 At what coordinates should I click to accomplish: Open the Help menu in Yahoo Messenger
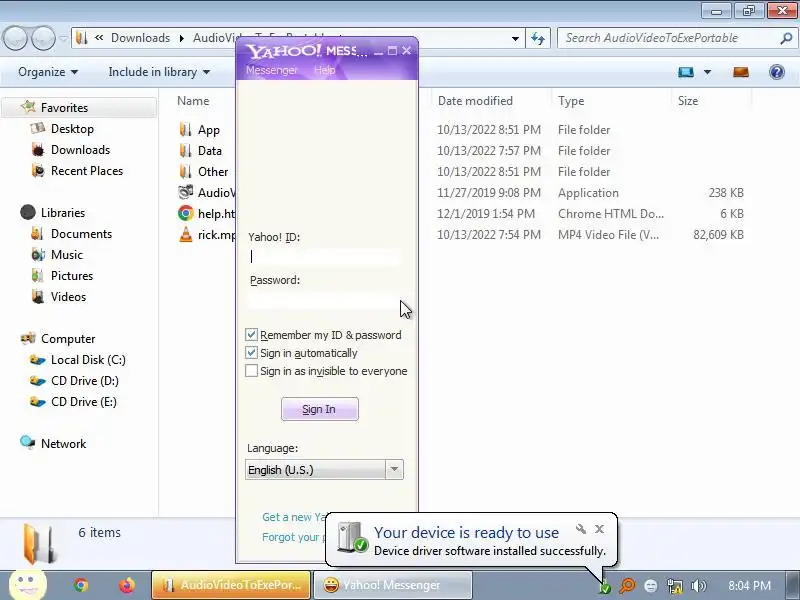(x=324, y=70)
